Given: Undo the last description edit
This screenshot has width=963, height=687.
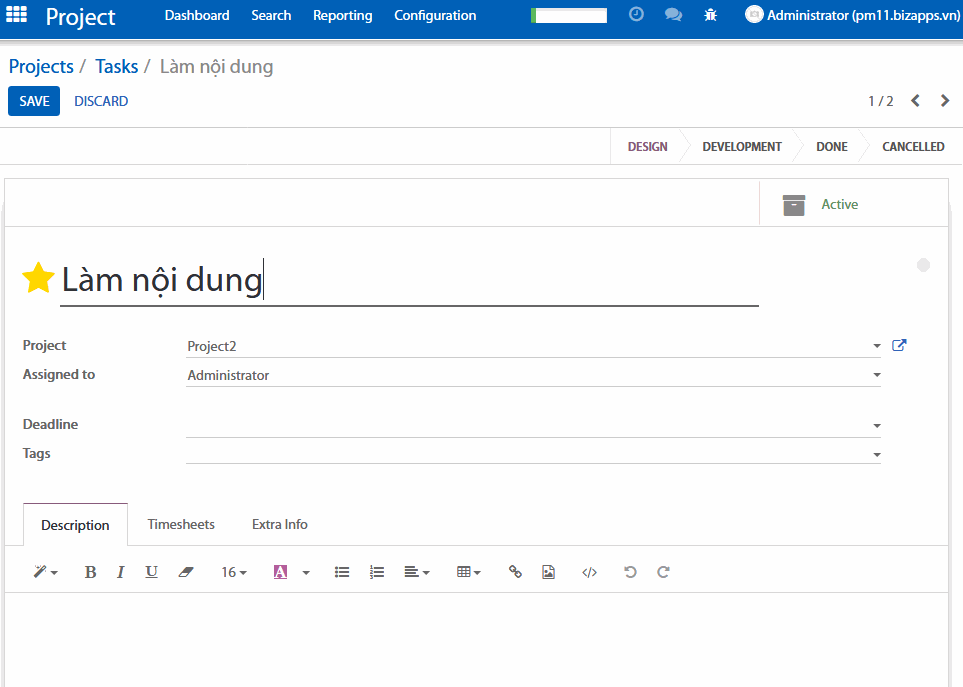Looking at the screenshot, I should [x=630, y=572].
